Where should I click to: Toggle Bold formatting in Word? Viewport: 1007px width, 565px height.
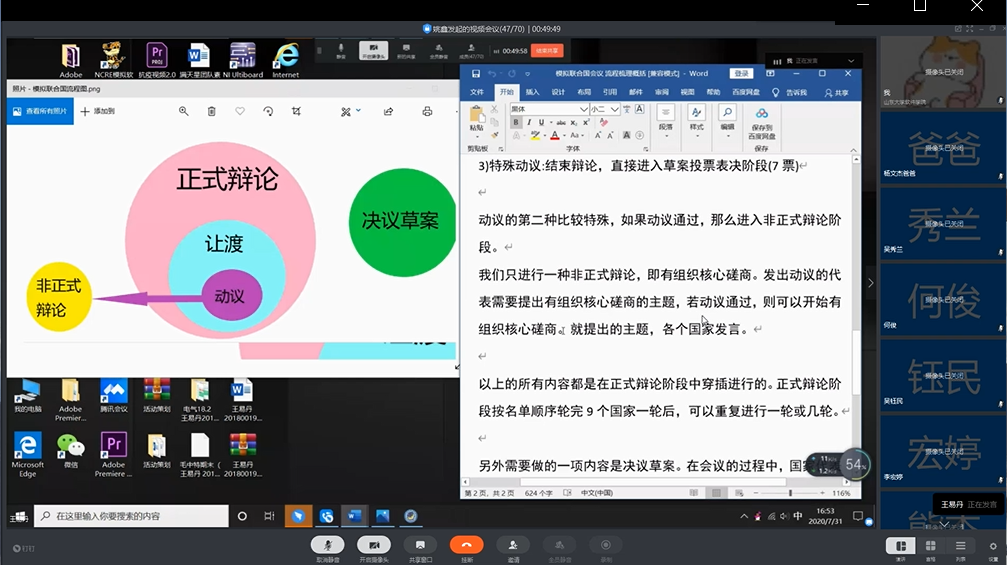coord(516,122)
